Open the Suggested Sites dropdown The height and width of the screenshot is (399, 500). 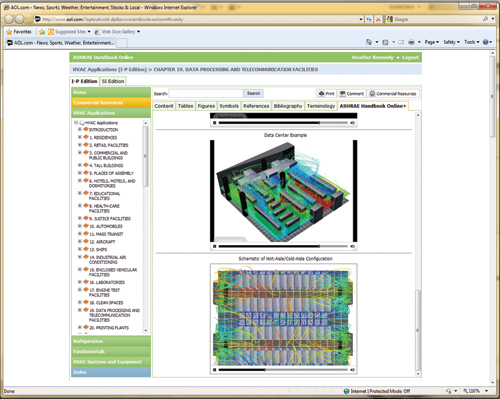pos(69,32)
